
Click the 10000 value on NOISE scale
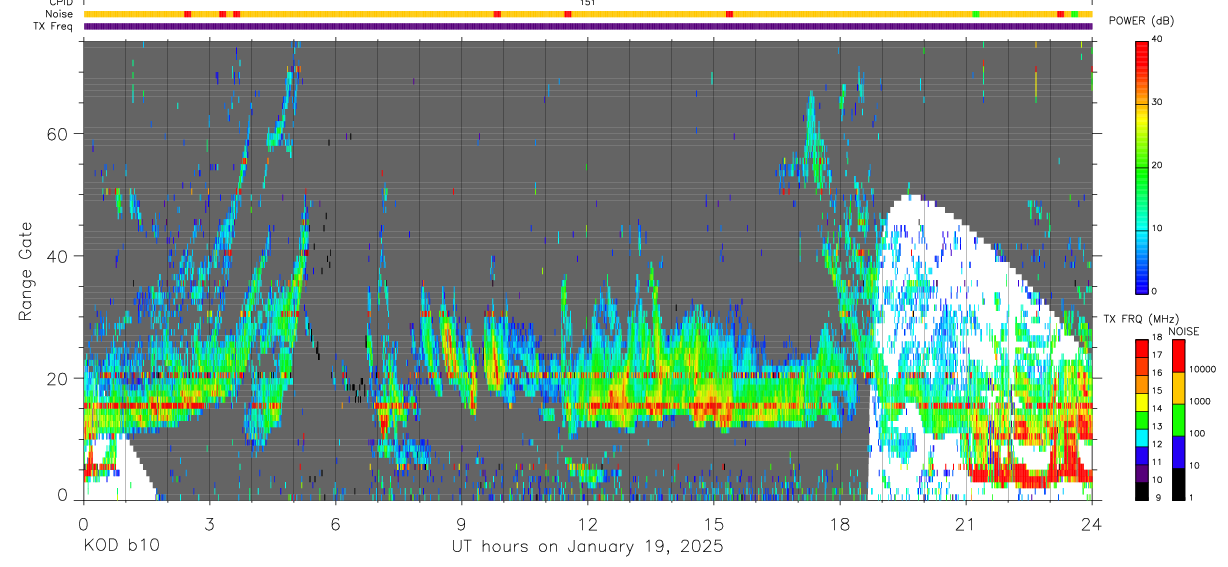1204,369
